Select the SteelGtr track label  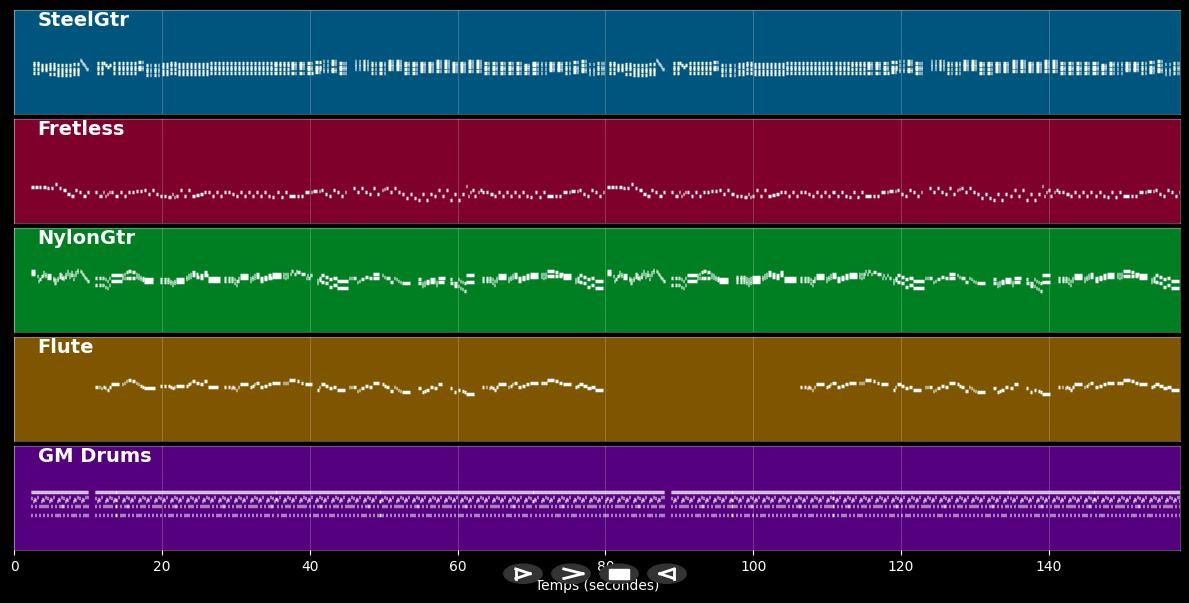(x=83, y=20)
